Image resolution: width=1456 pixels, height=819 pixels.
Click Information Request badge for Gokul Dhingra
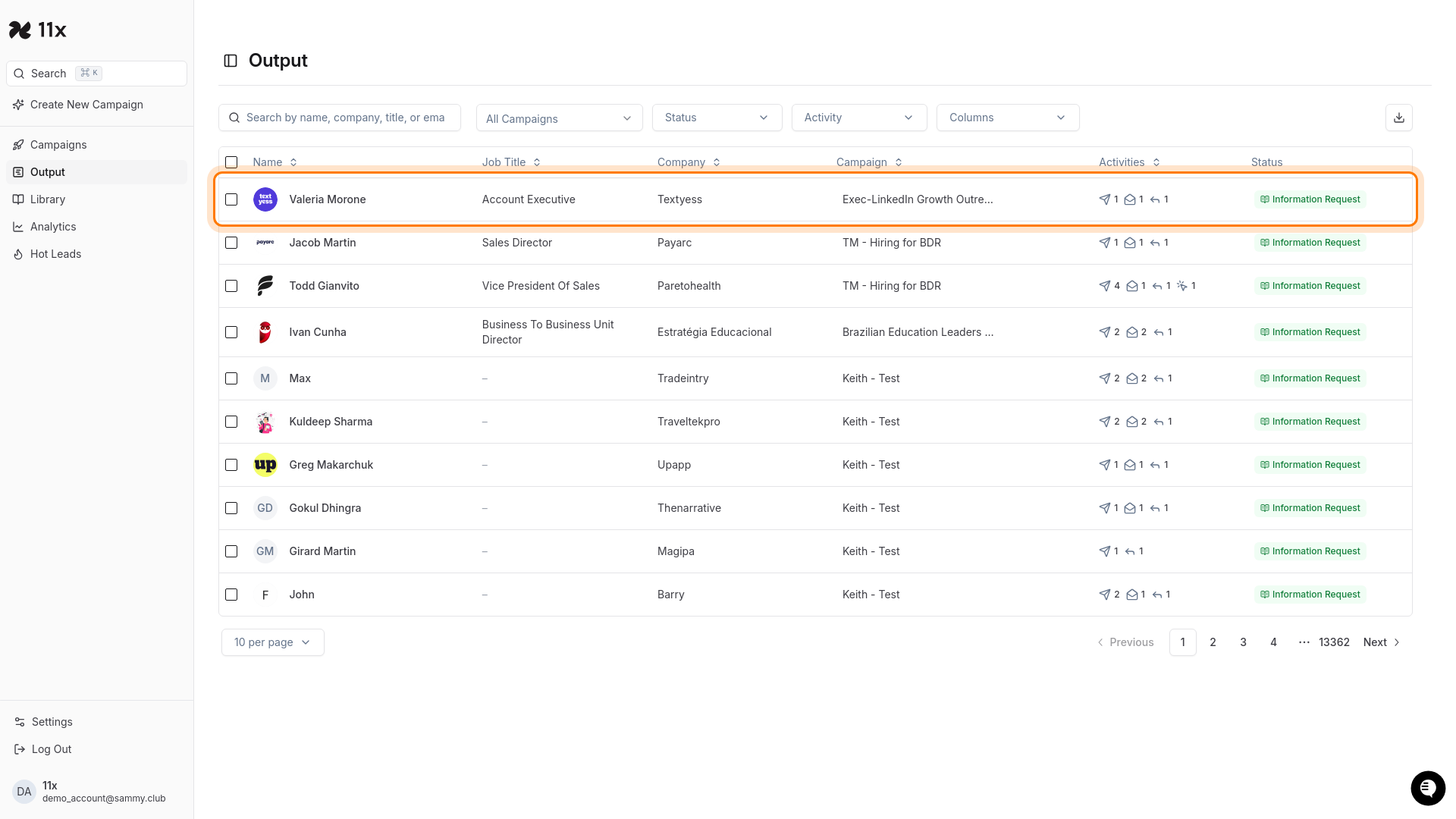coord(1310,508)
